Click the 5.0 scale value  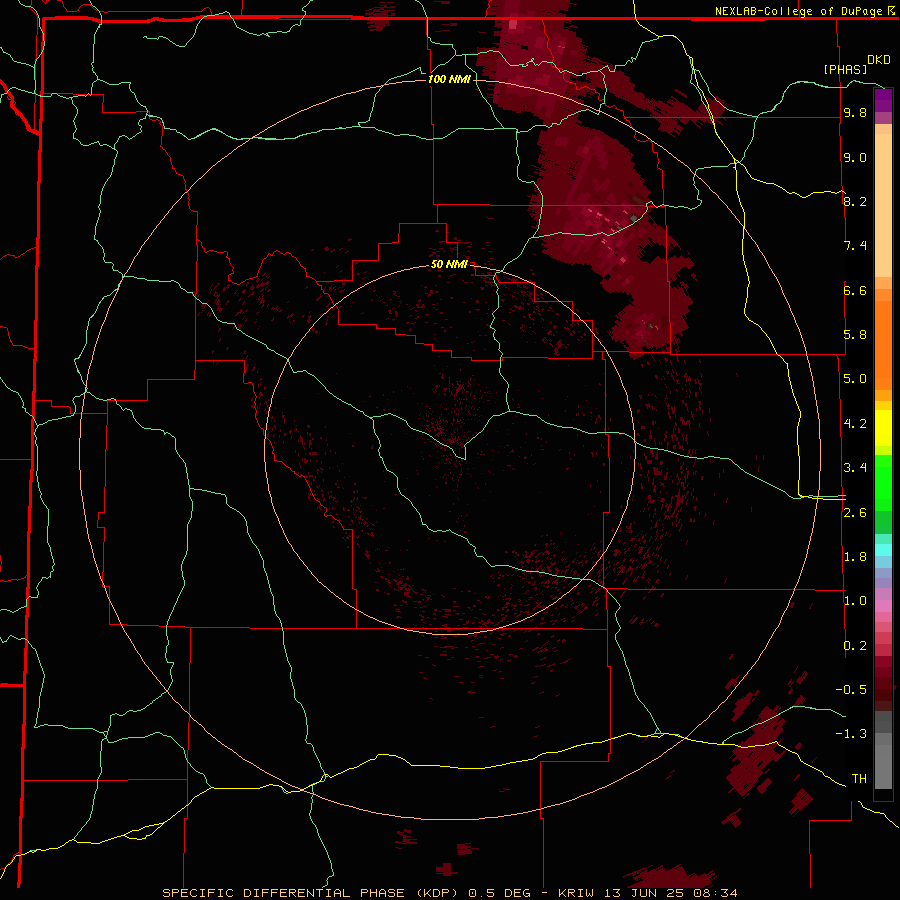click(x=855, y=379)
